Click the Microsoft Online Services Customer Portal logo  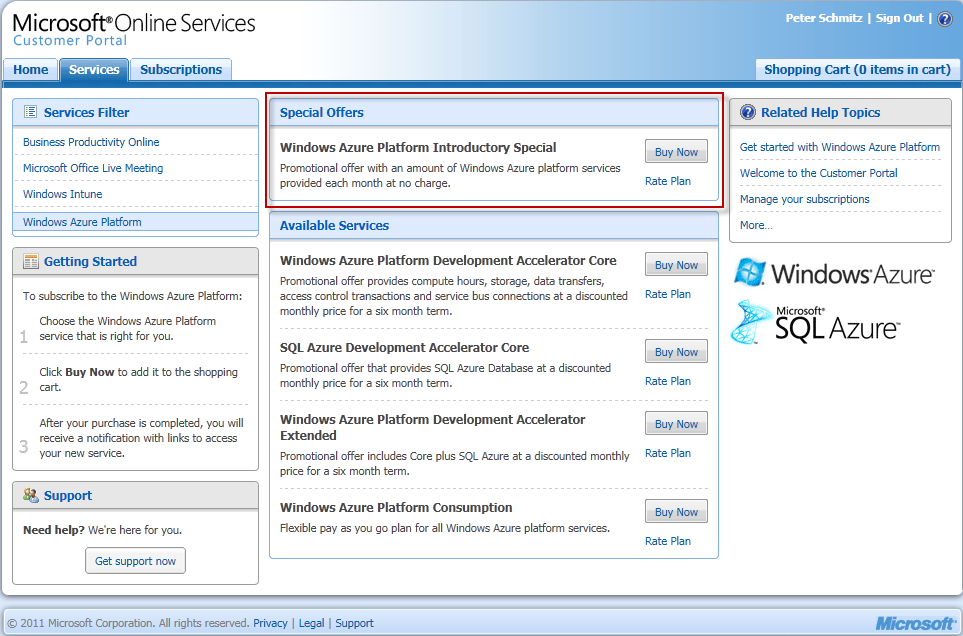134,29
